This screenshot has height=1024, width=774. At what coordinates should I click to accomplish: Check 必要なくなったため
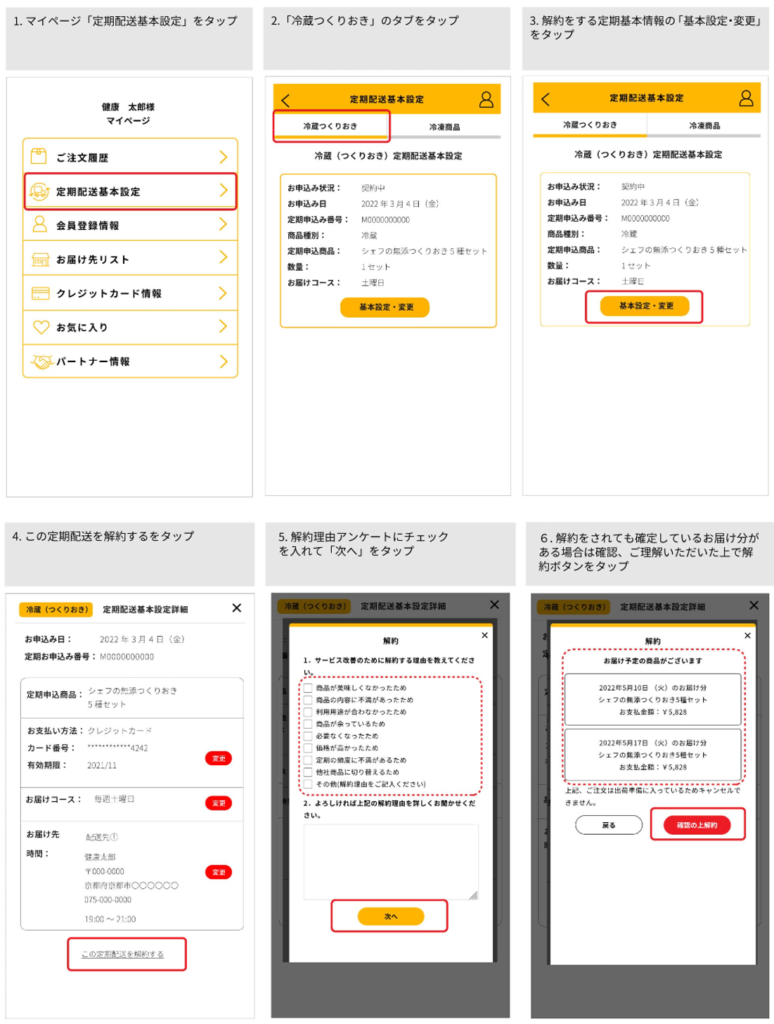(308, 735)
